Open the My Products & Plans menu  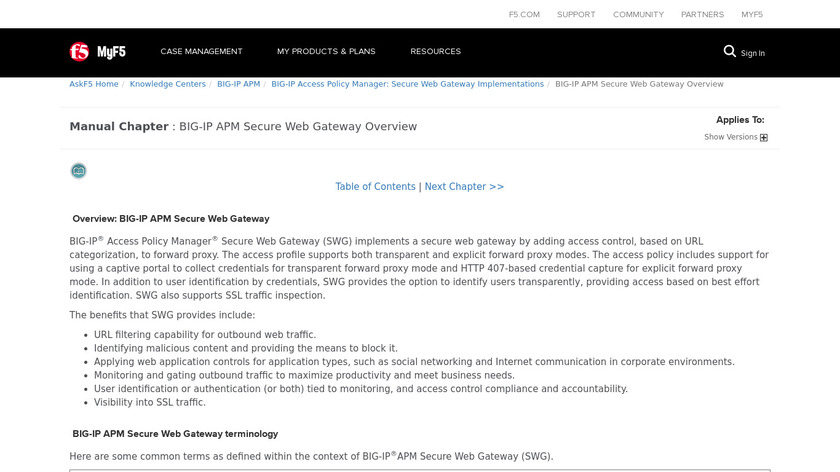326,52
